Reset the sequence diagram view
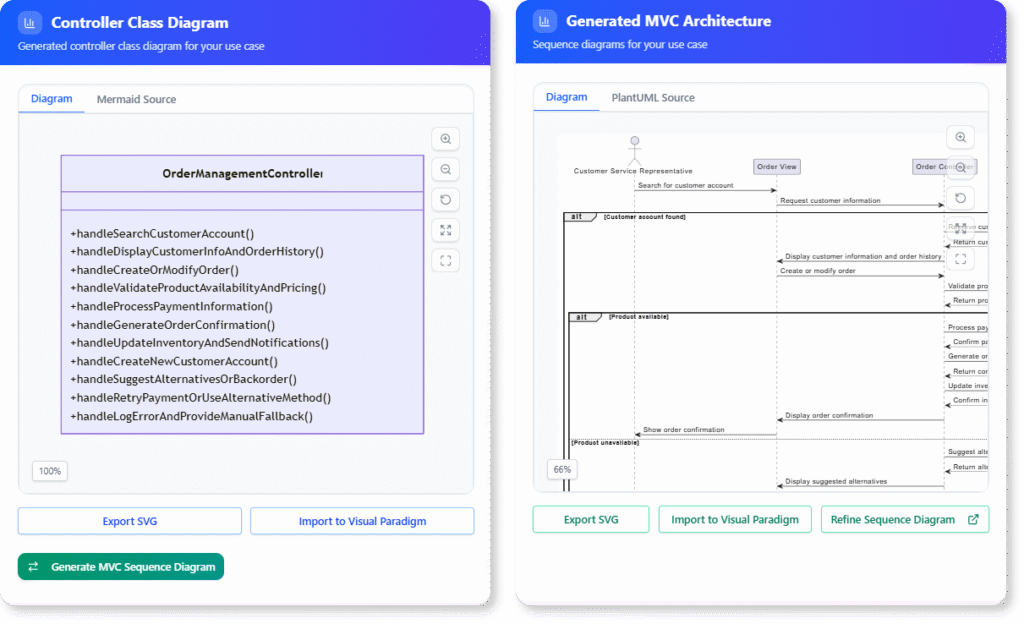 click(x=960, y=197)
